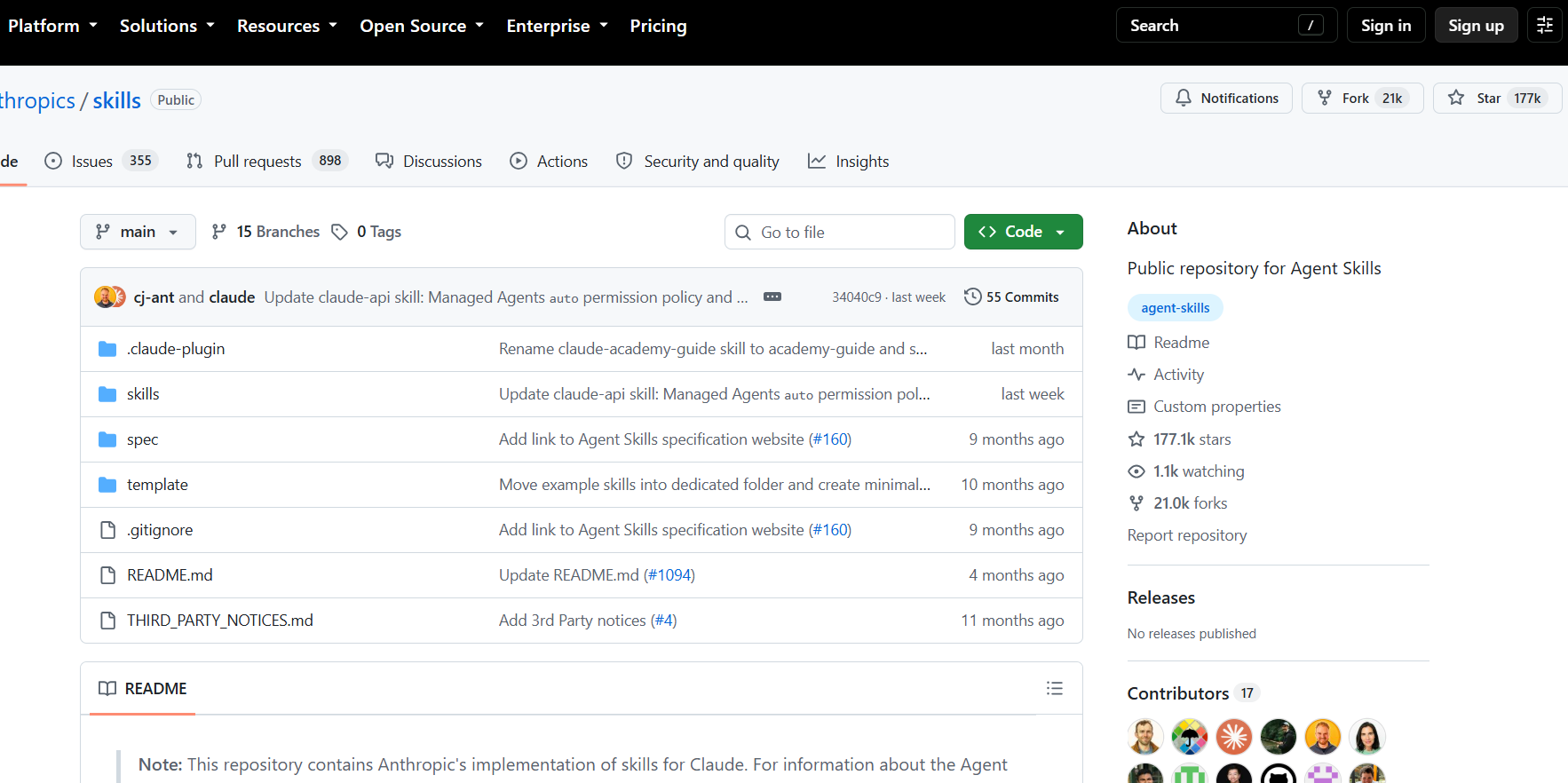Open the Readme link in About

pos(1168,343)
